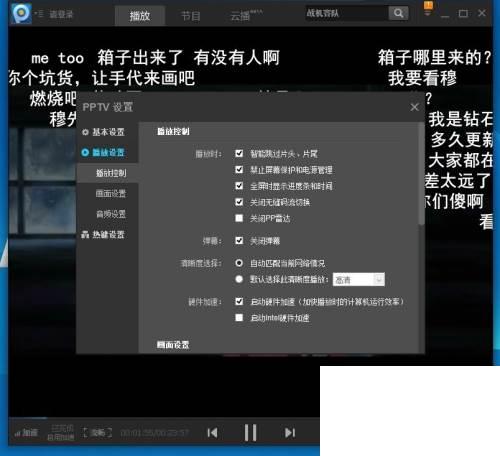Uncheck 全屏时显示进度条和时间 checkbox
Screen dimensions: 500x456
(239, 186)
